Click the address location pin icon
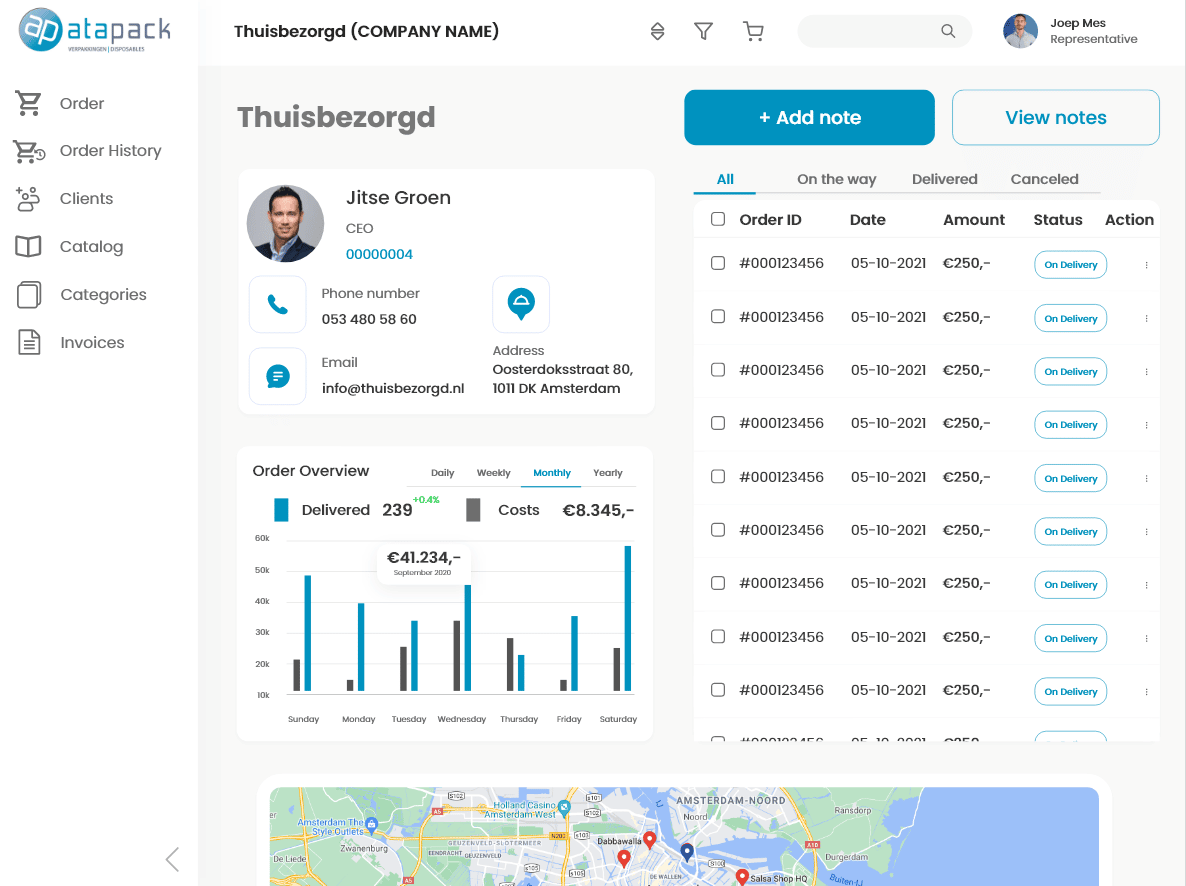Image resolution: width=1186 pixels, height=886 pixels. (520, 304)
